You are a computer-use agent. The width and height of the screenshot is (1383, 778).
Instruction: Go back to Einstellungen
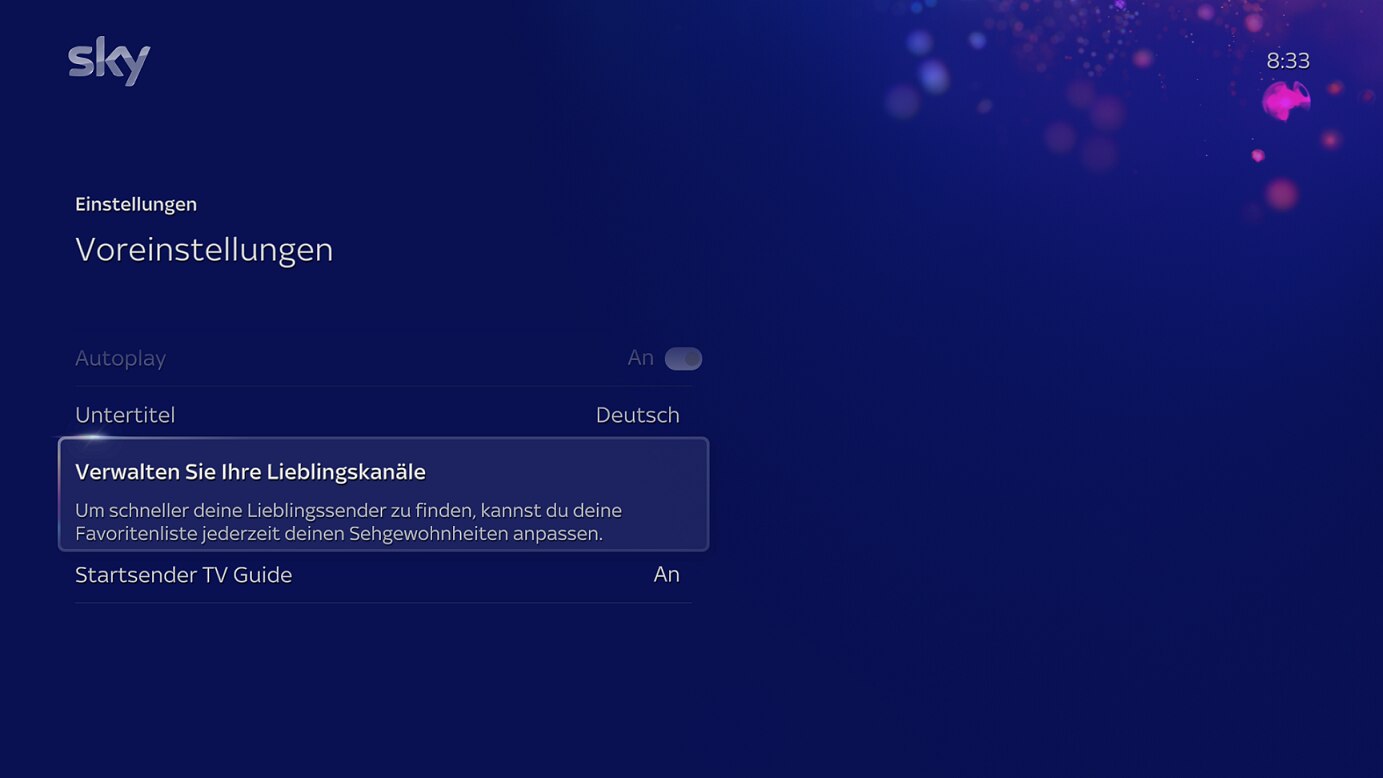point(136,203)
